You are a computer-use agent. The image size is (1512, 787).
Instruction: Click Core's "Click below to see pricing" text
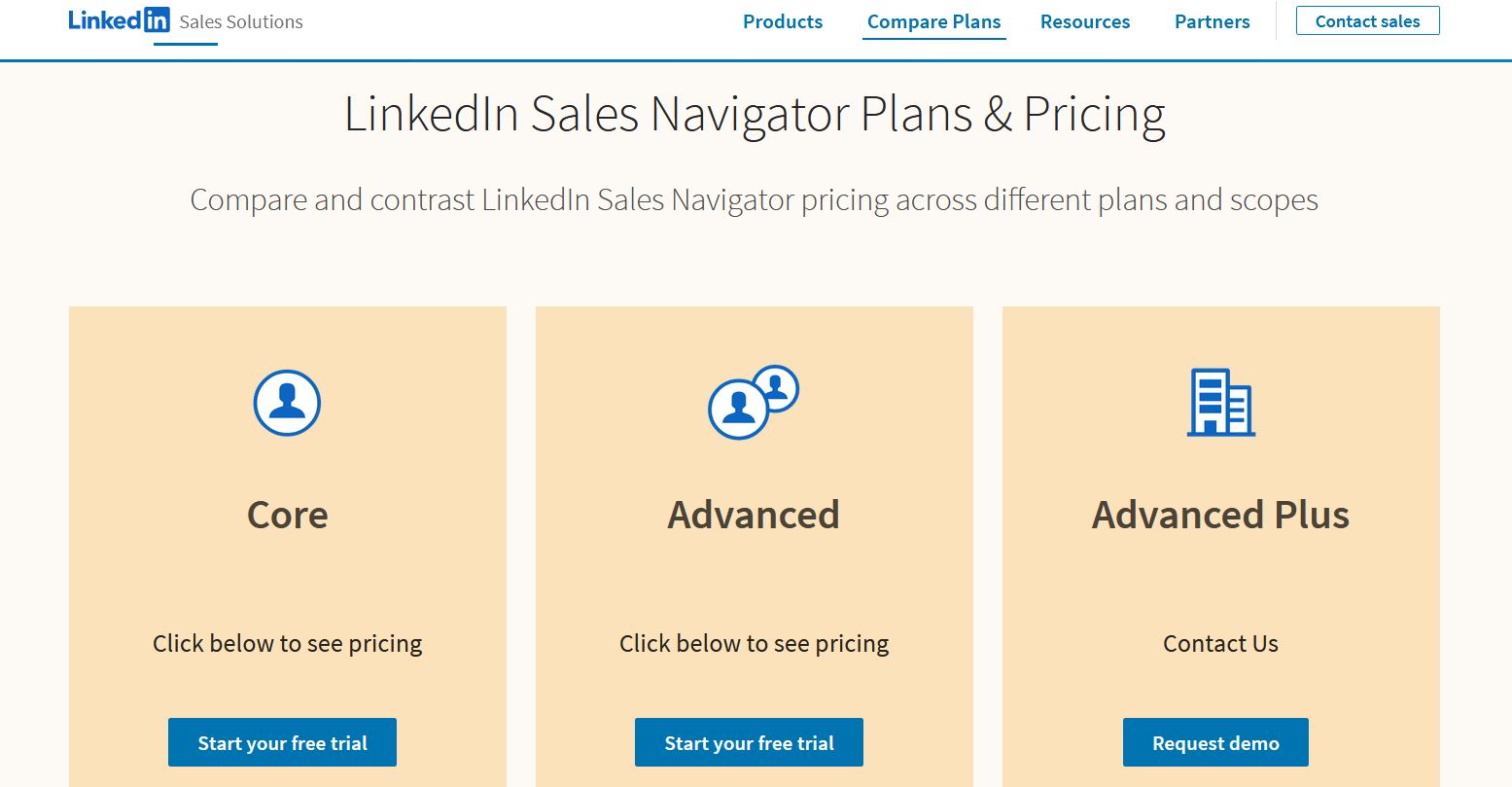pos(287,643)
